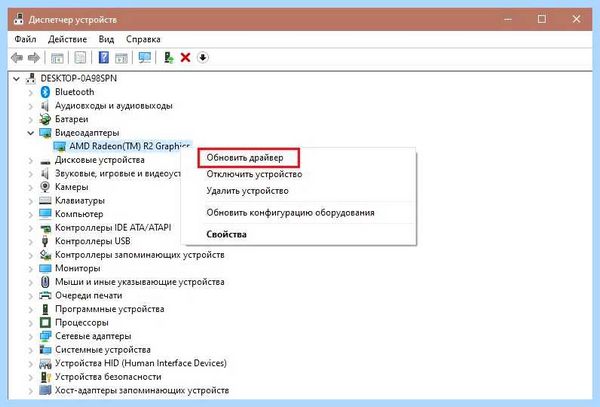
Task: Select Программные устройства row
Action: click(x=109, y=309)
